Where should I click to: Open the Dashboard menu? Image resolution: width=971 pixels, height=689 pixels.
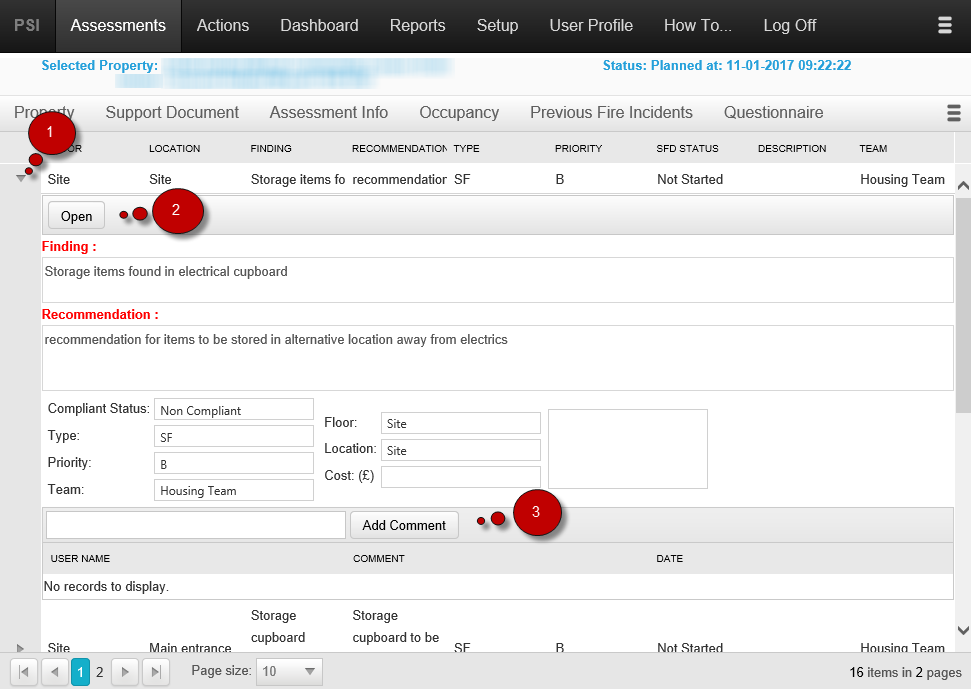(320, 25)
